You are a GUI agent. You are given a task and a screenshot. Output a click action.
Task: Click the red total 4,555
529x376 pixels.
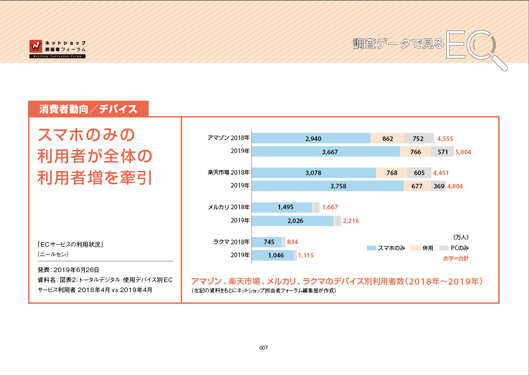pos(445,139)
